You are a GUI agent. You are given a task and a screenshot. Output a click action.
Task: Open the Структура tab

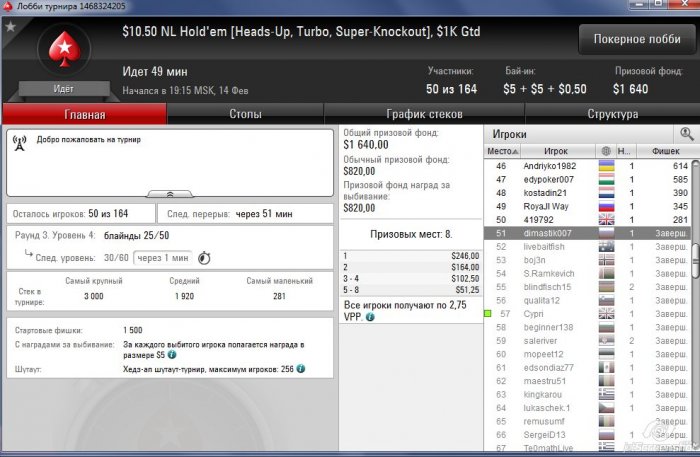(612, 114)
